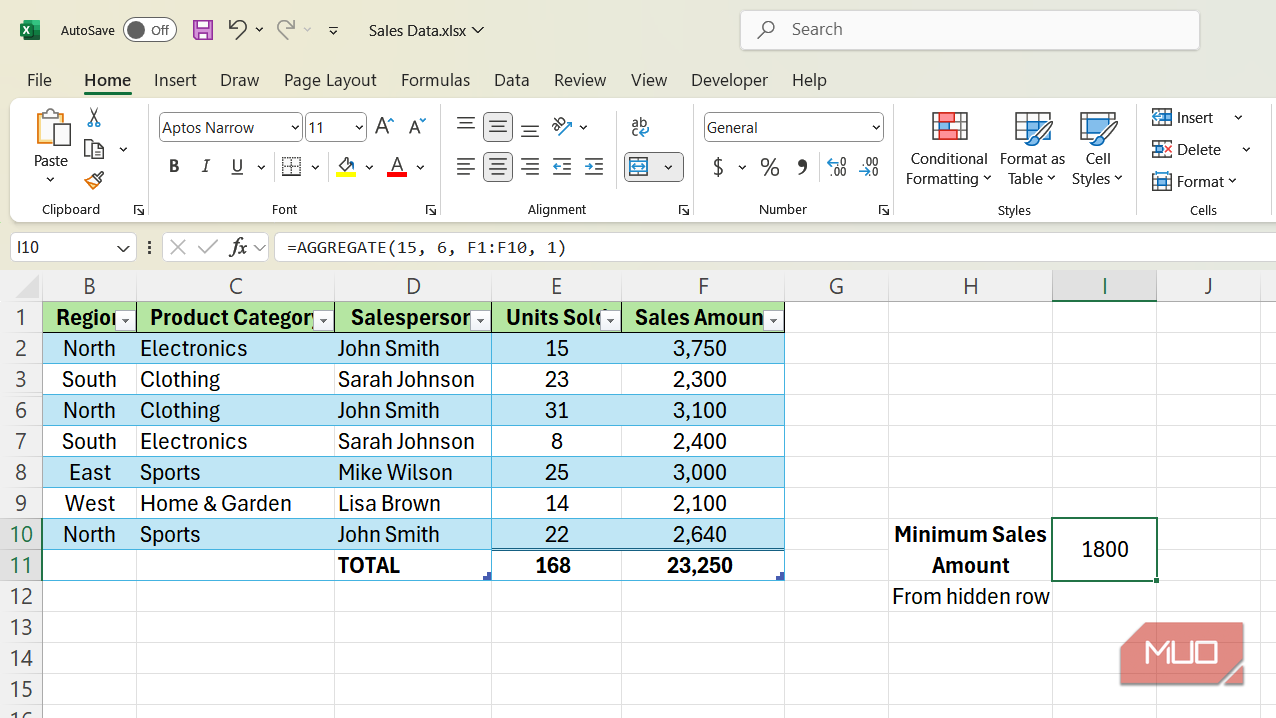Toggle Merge & Center button
This screenshot has height=718, width=1276.
pos(640,167)
